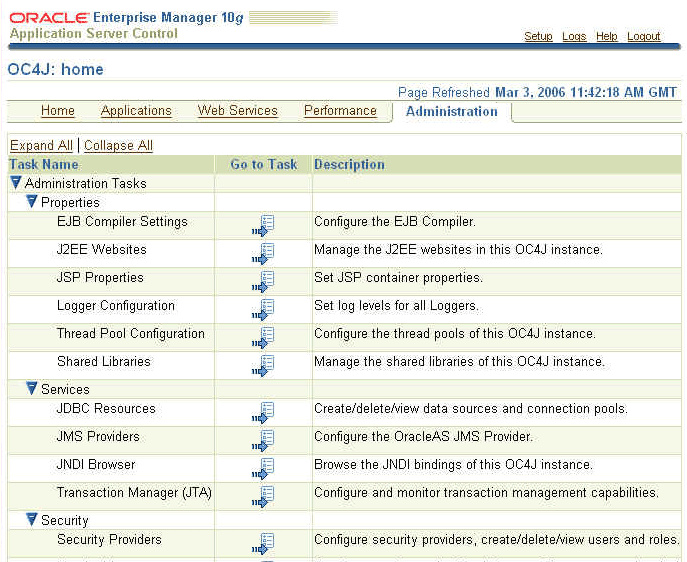Screen dimensions: 687x562
Task: Select the Thread Pool Configuration row label
Action: (x=131, y=334)
